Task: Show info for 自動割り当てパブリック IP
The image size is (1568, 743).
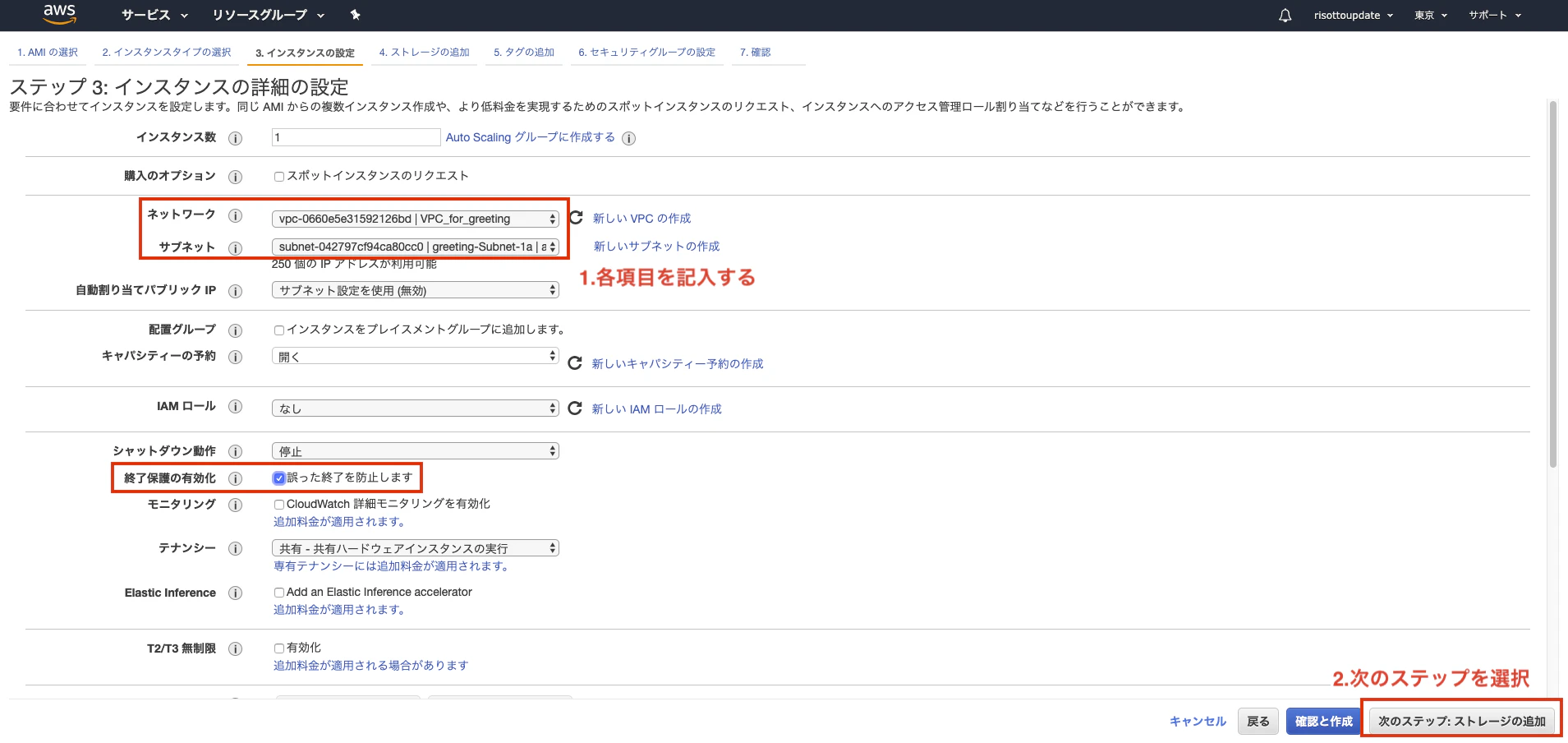Action: click(x=235, y=291)
